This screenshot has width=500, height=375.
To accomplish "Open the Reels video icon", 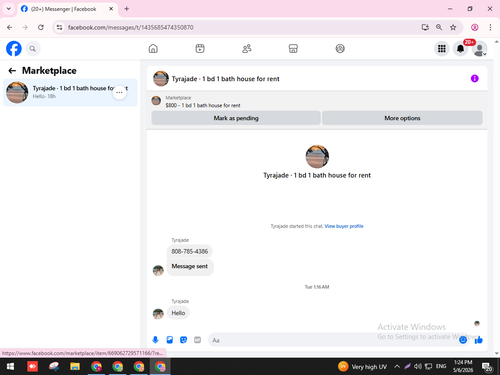I will 200,49.
